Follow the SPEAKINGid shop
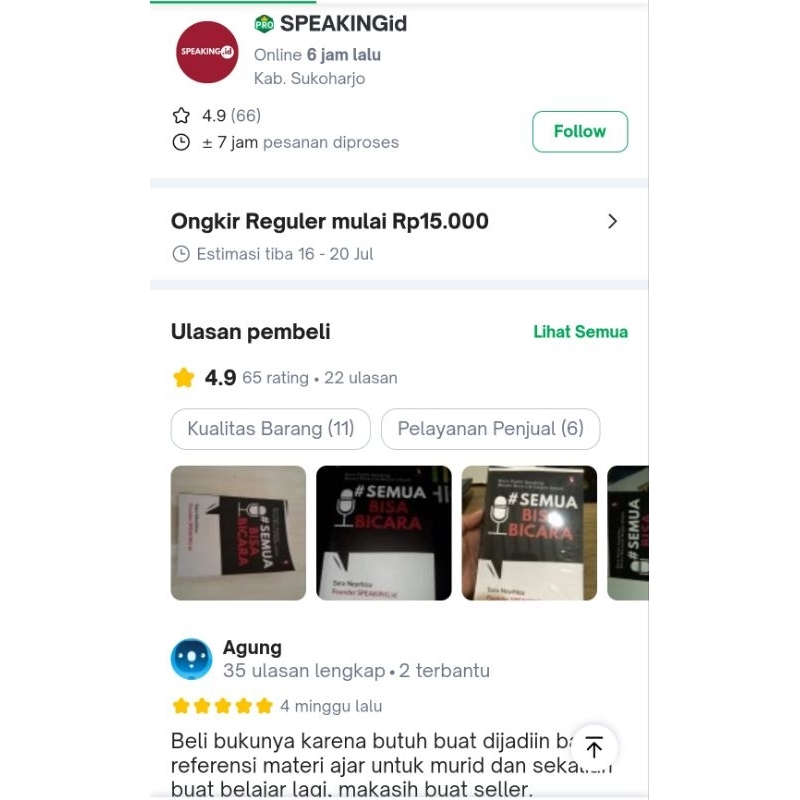The image size is (800, 800). tap(580, 132)
